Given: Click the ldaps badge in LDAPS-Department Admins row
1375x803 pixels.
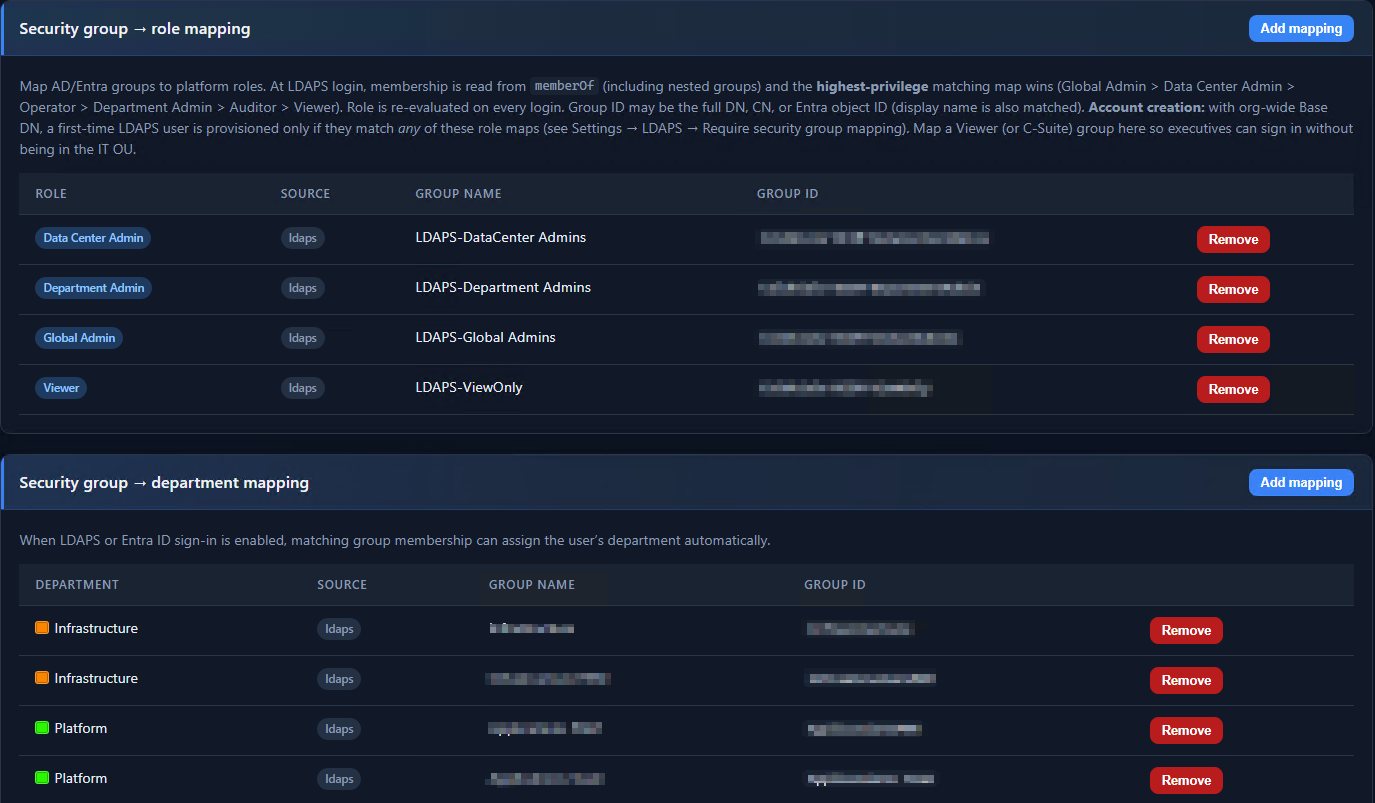Looking at the screenshot, I should (x=303, y=288).
